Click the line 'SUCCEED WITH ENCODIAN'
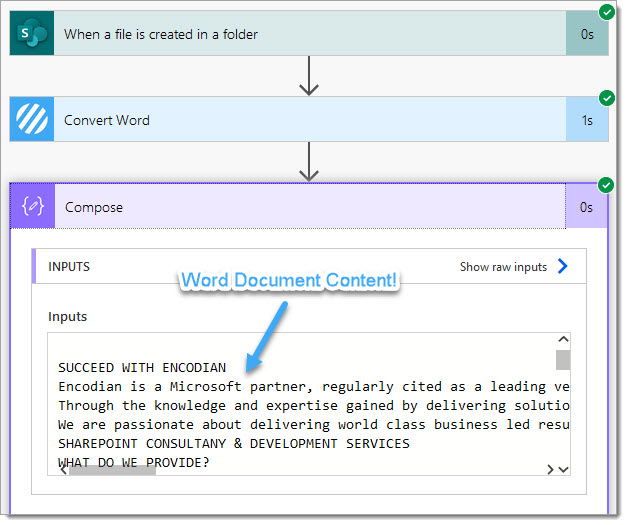 point(142,367)
